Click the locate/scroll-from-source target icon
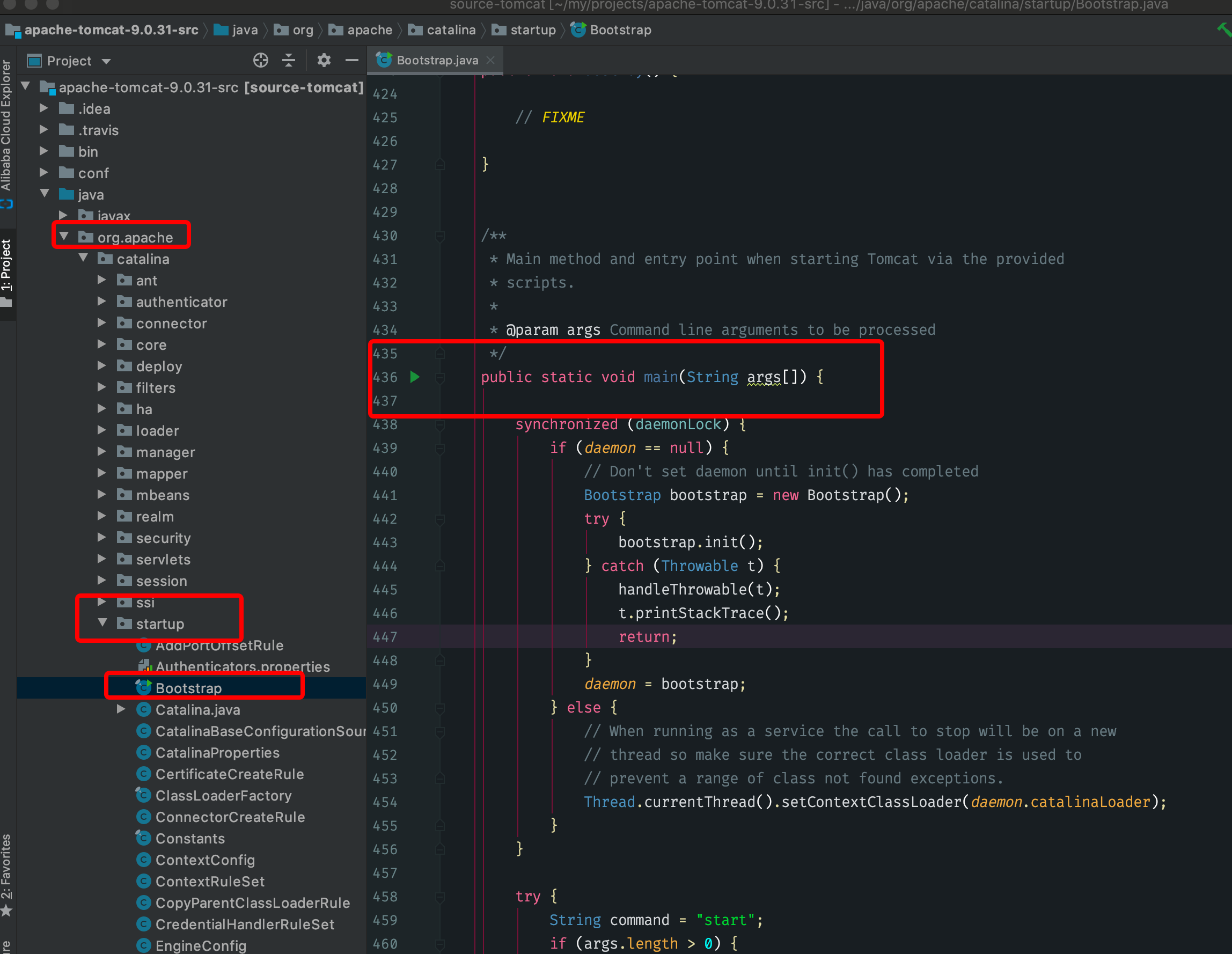This screenshot has width=1232, height=954. pos(261,60)
